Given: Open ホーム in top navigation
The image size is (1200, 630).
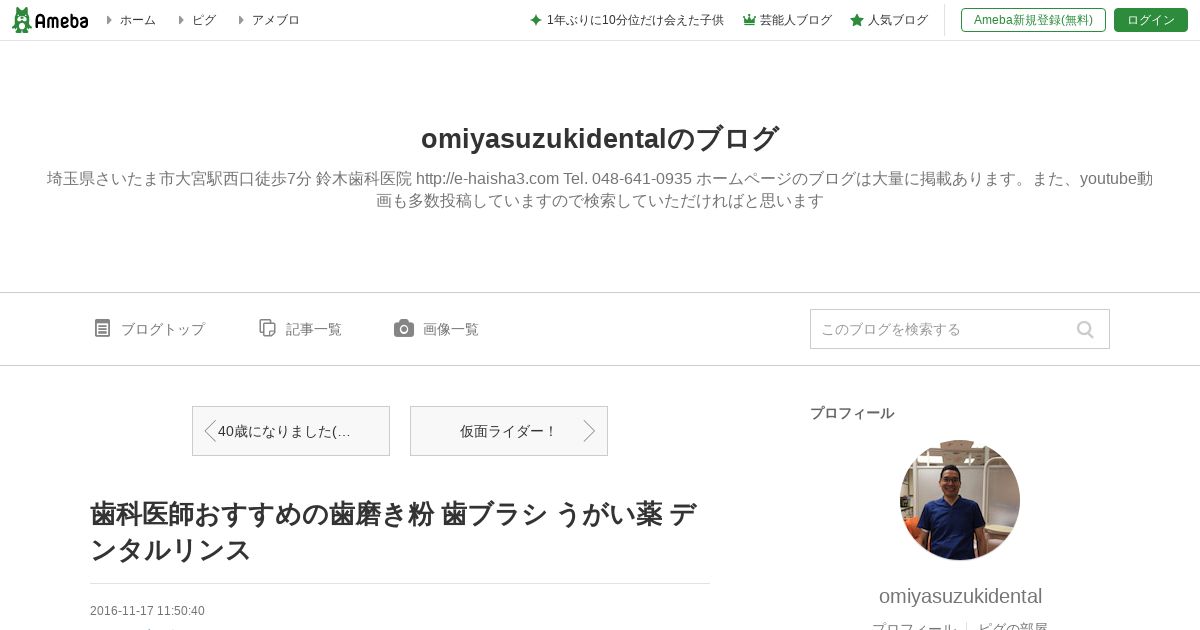Looking at the screenshot, I should point(138,20).
